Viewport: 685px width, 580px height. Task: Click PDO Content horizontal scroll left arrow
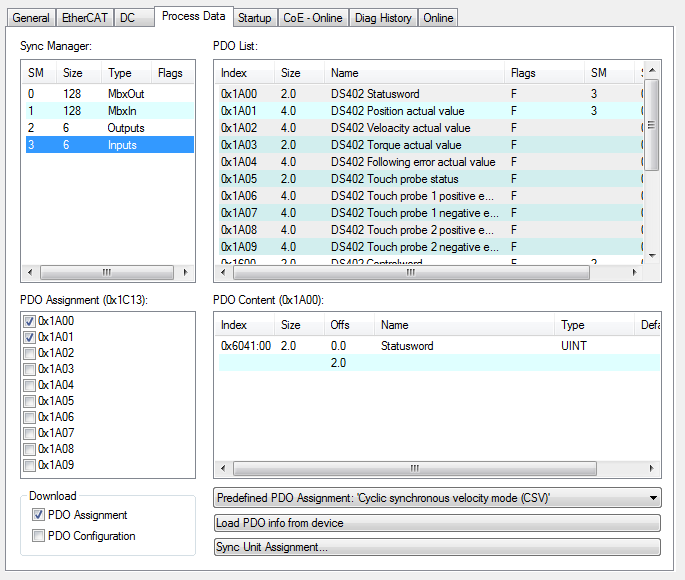tap(223, 469)
